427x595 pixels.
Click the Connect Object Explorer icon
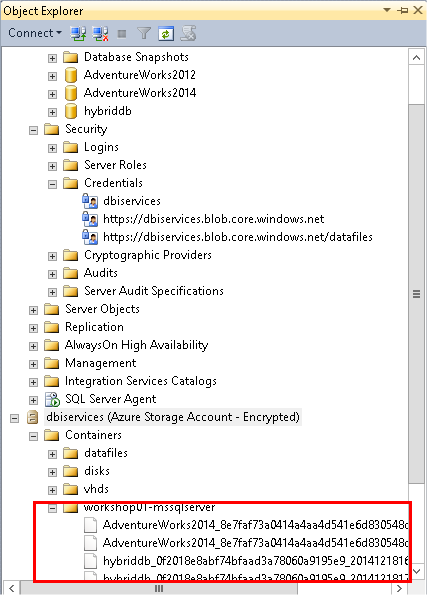(78, 33)
